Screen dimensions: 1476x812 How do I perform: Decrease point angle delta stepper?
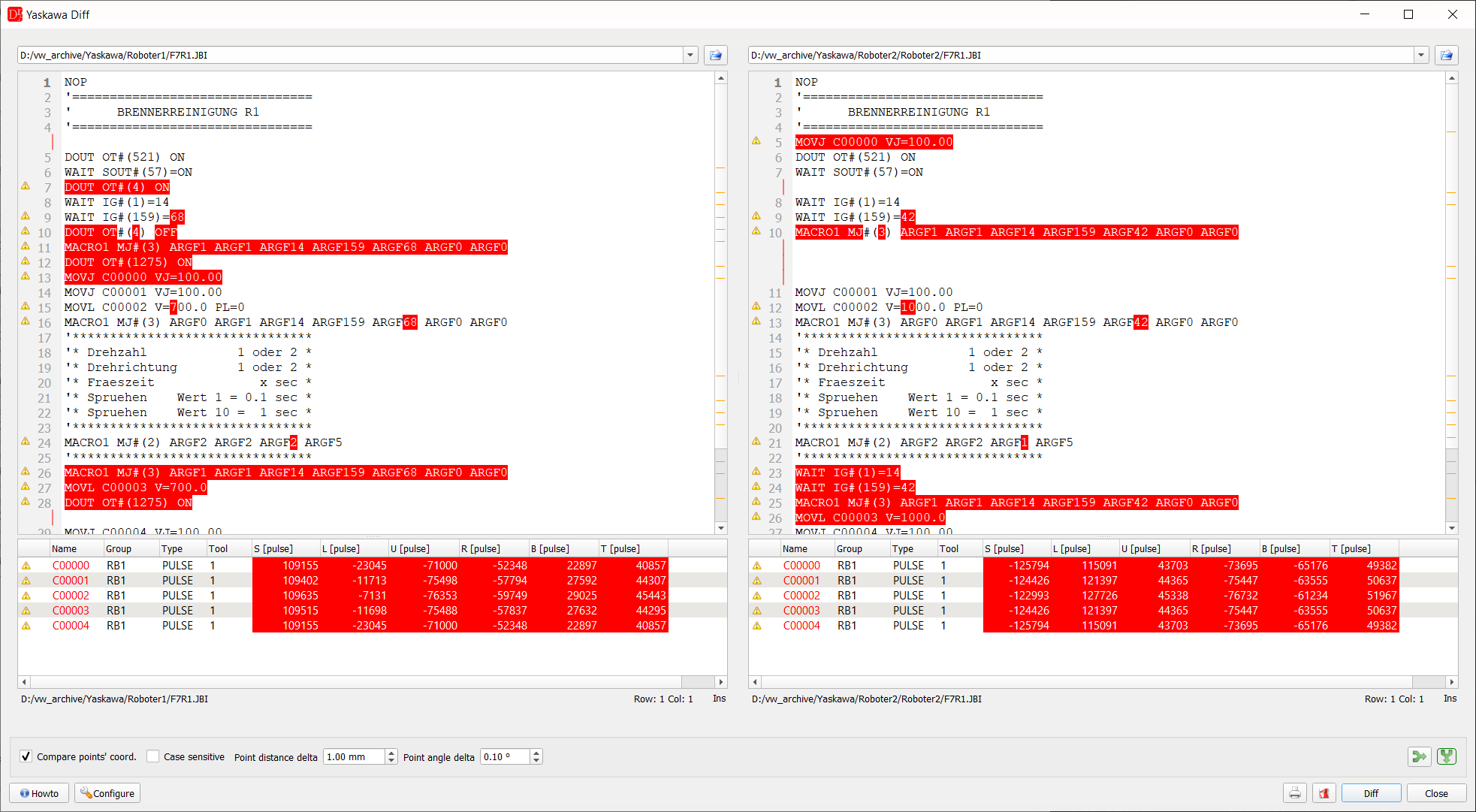click(536, 760)
